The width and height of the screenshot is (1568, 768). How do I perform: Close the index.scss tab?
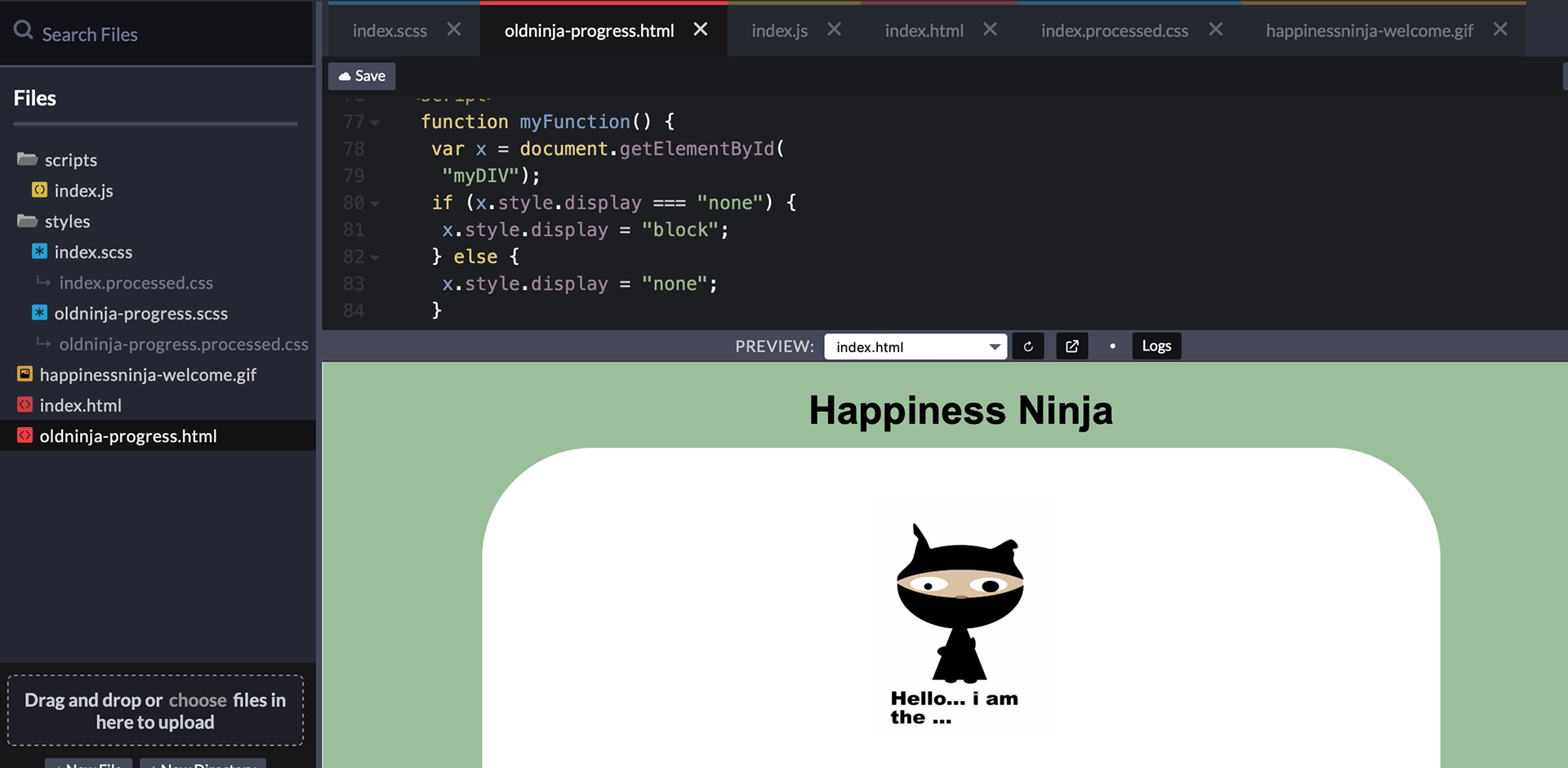454,29
